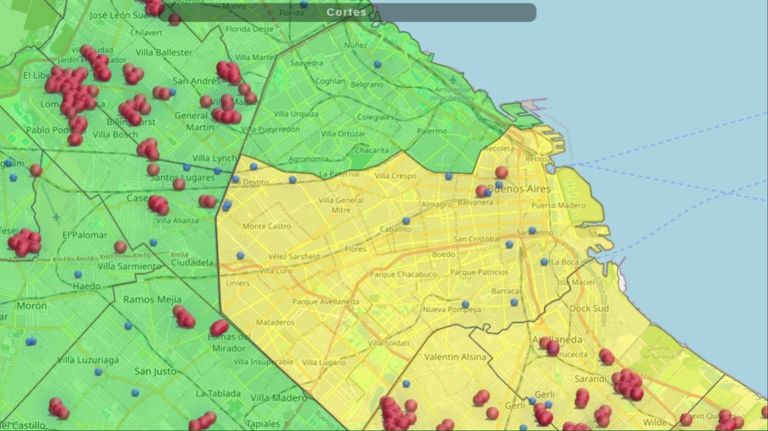This screenshot has height=431, width=768.
Task: Click blue marker above Vélez Sarsfield label
Action: (240, 256)
